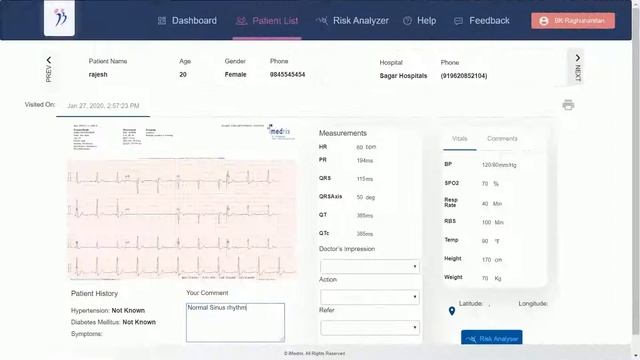
Task: Switch to the Vitals tab
Action: tap(460, 139)
